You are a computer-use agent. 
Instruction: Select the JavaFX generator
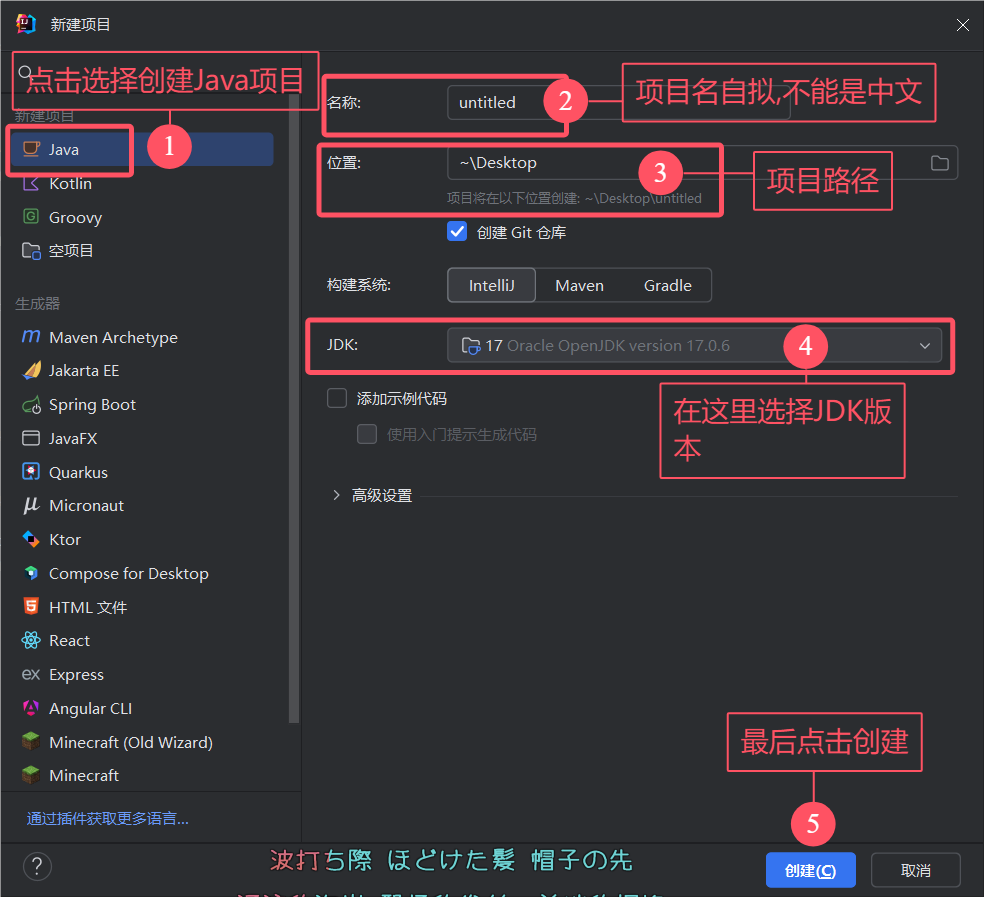84,438
